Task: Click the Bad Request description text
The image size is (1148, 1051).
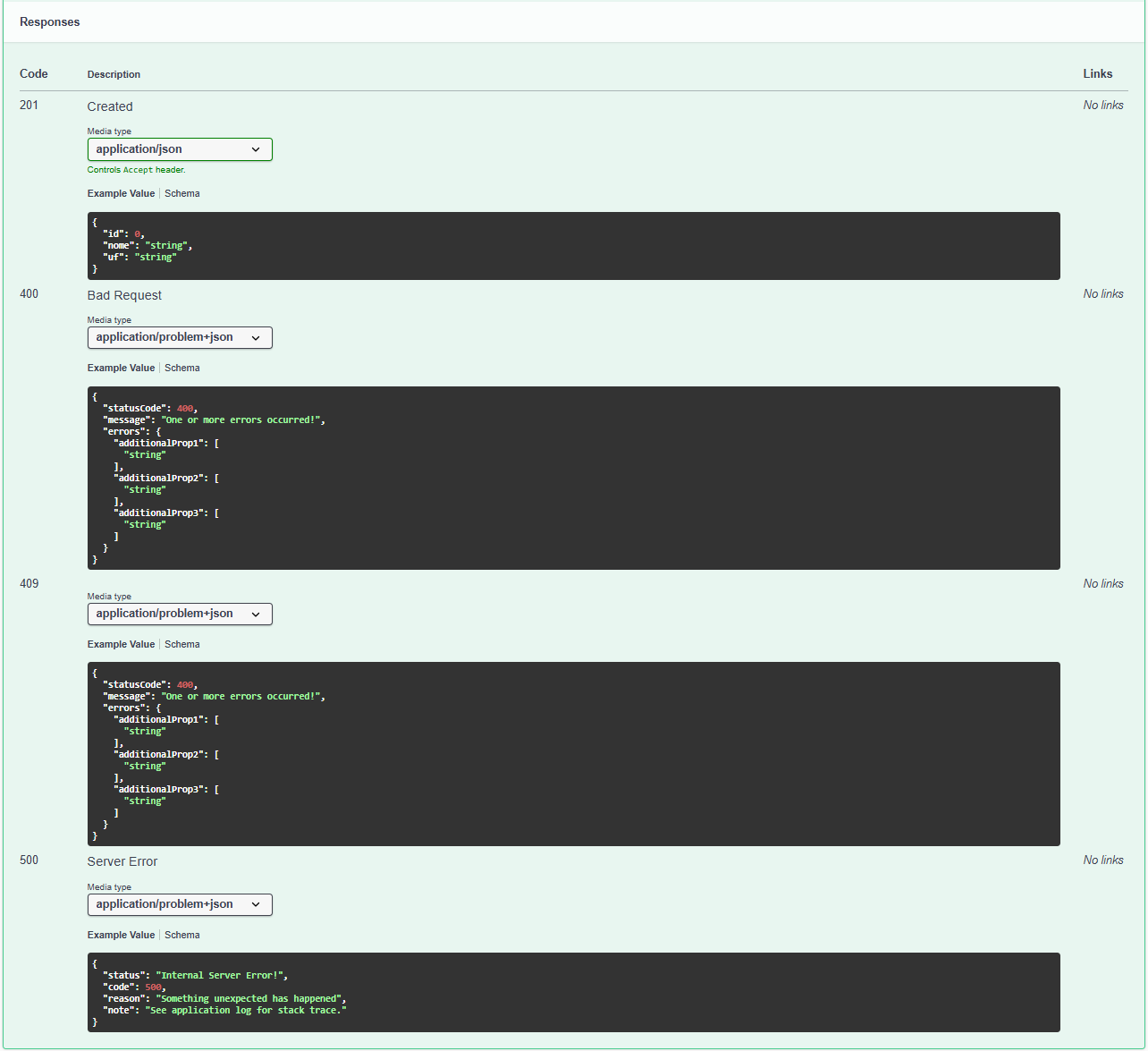Action: 124,295
